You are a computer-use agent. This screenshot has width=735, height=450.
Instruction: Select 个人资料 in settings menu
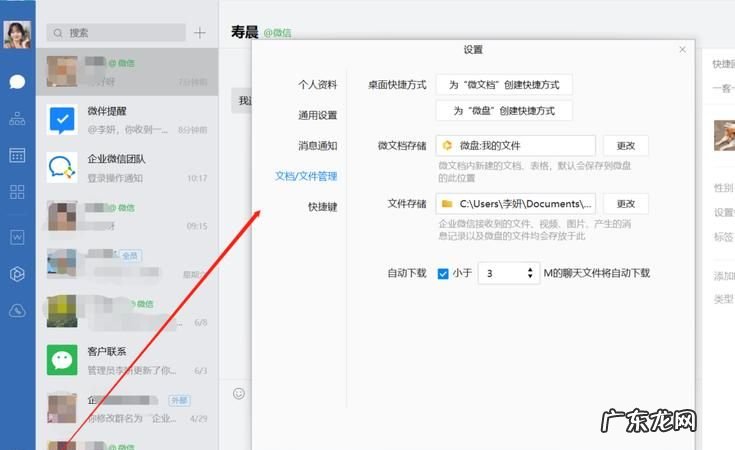tap(317, 85)
